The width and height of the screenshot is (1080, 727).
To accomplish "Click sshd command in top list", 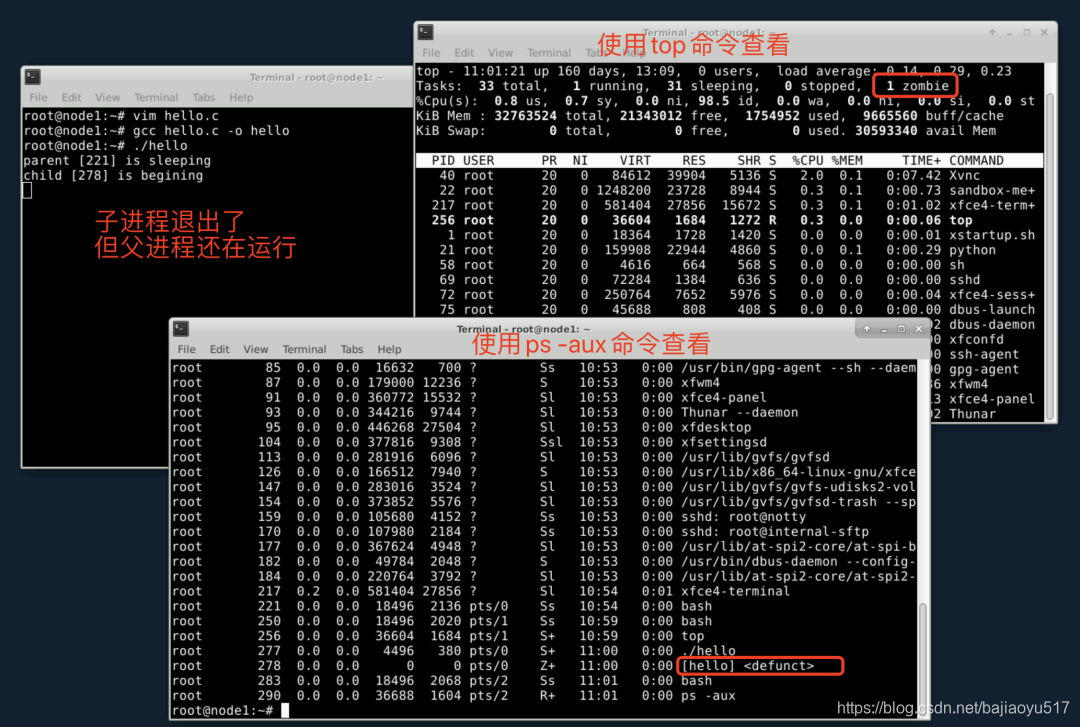I will tap(964, 280).
